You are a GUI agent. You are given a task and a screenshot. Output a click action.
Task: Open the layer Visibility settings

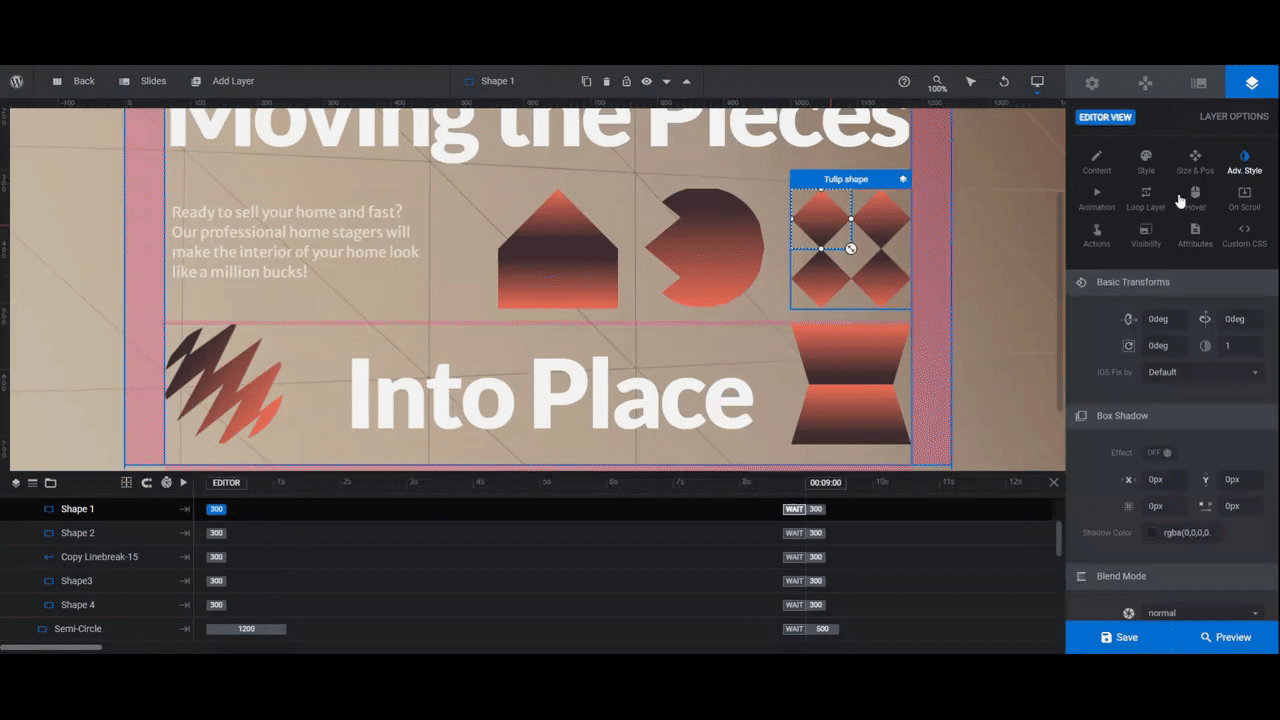point(1146,236)
